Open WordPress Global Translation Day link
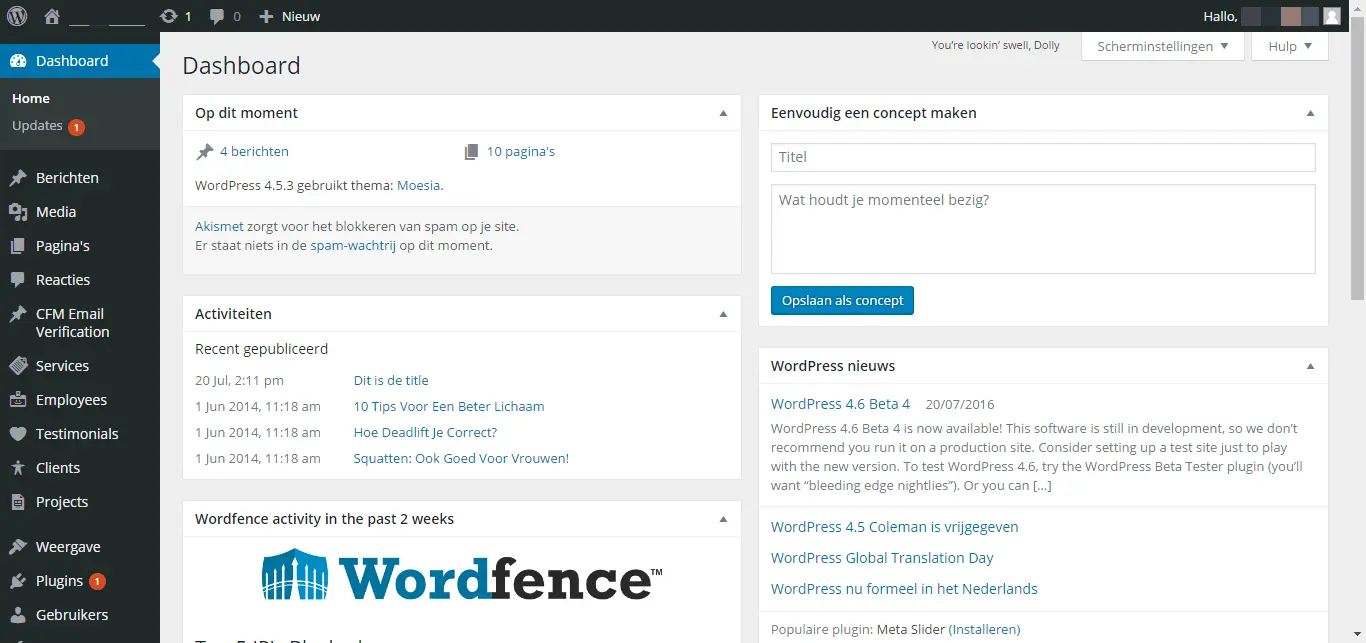The image size is (1366, 643). tap(882, 558)
